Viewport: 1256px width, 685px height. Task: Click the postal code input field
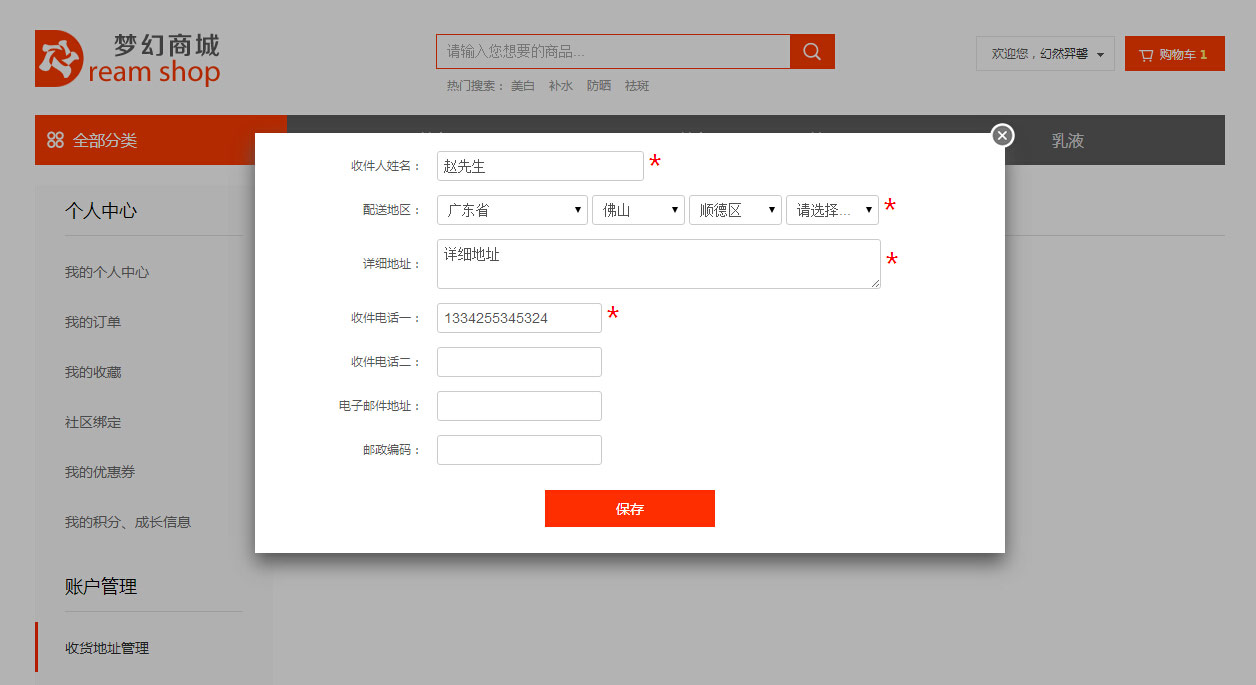(519, 450)
